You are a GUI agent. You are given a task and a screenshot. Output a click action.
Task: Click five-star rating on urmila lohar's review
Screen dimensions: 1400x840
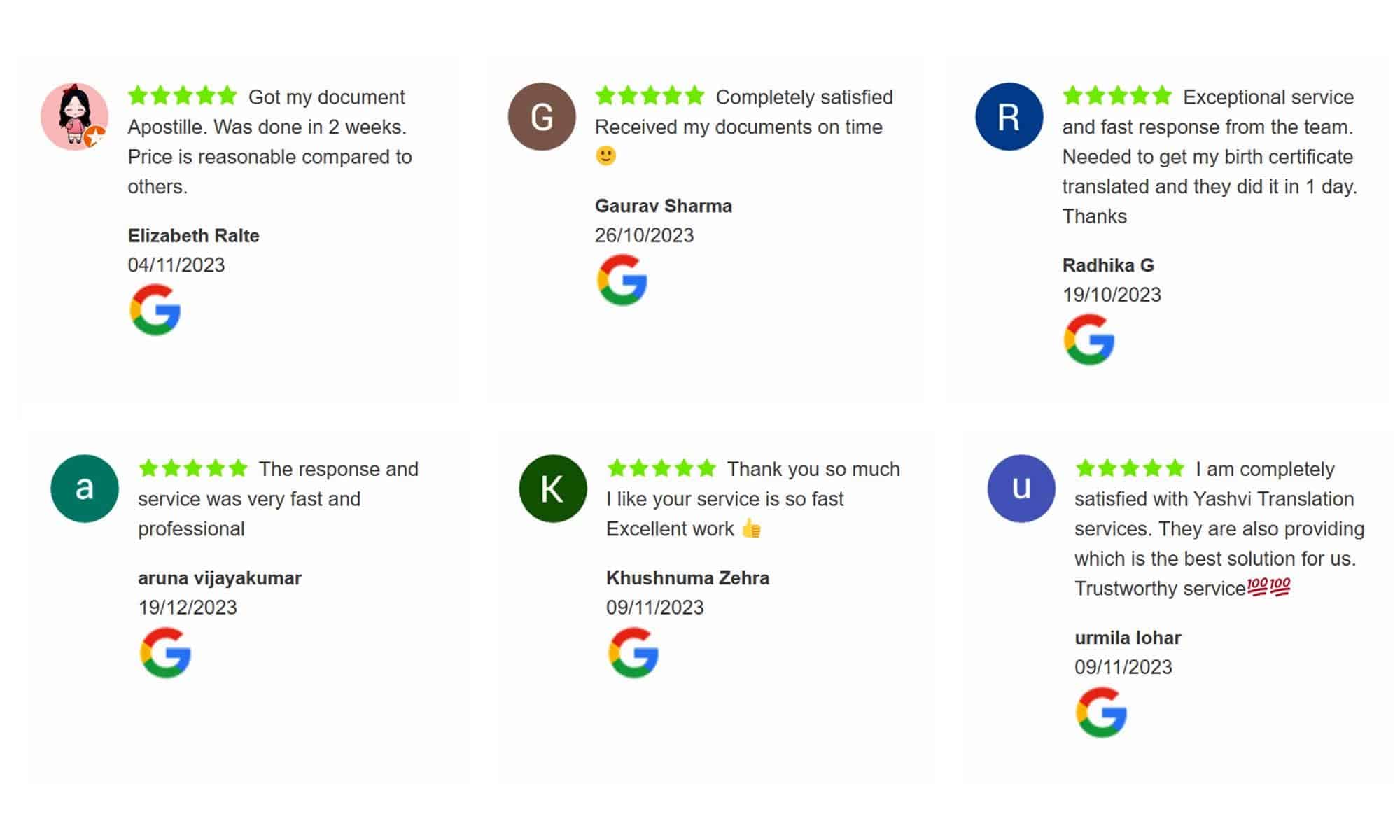tap(1129, 468)
